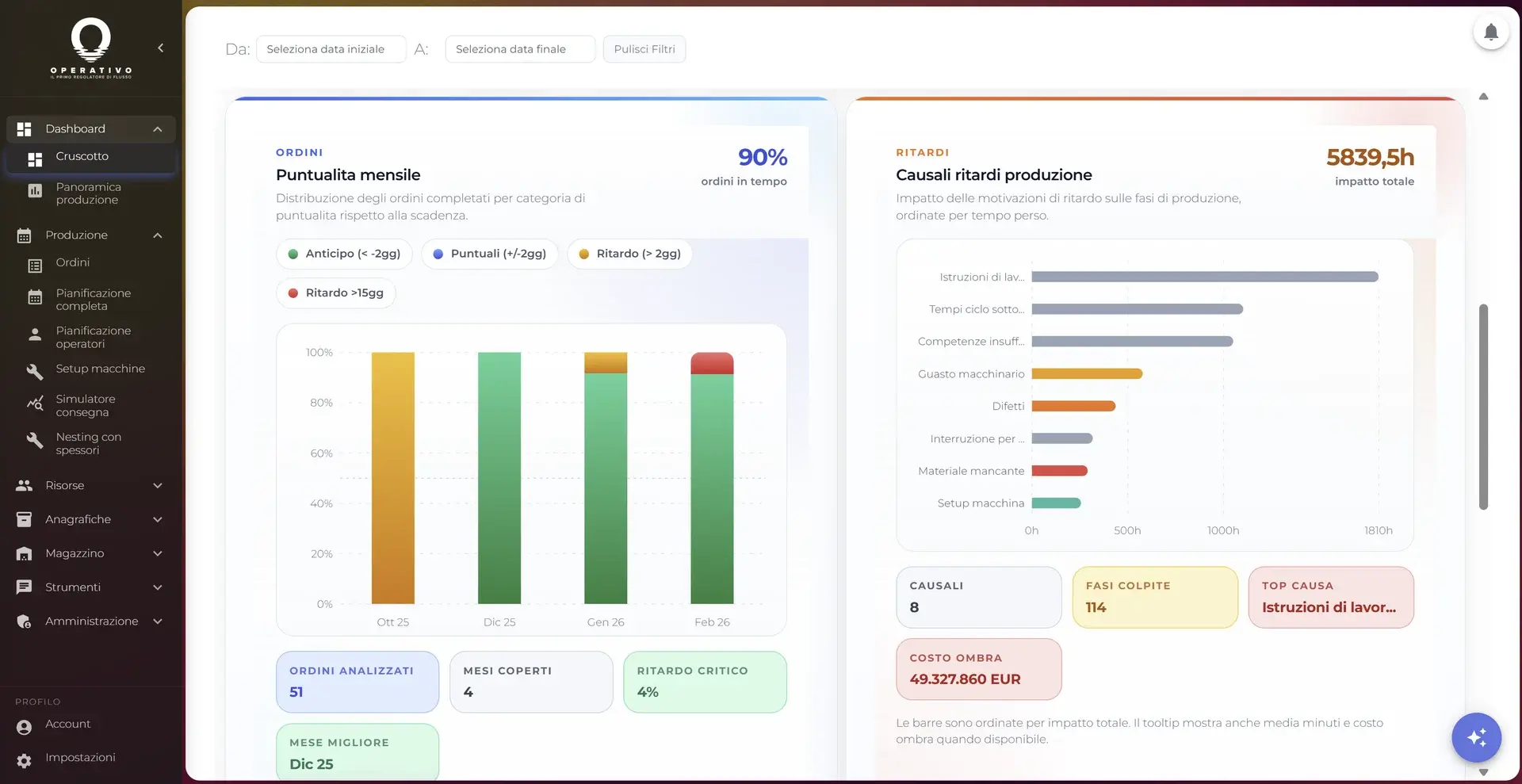Click the Amministrazione shield icon

[x=25, y=621]
